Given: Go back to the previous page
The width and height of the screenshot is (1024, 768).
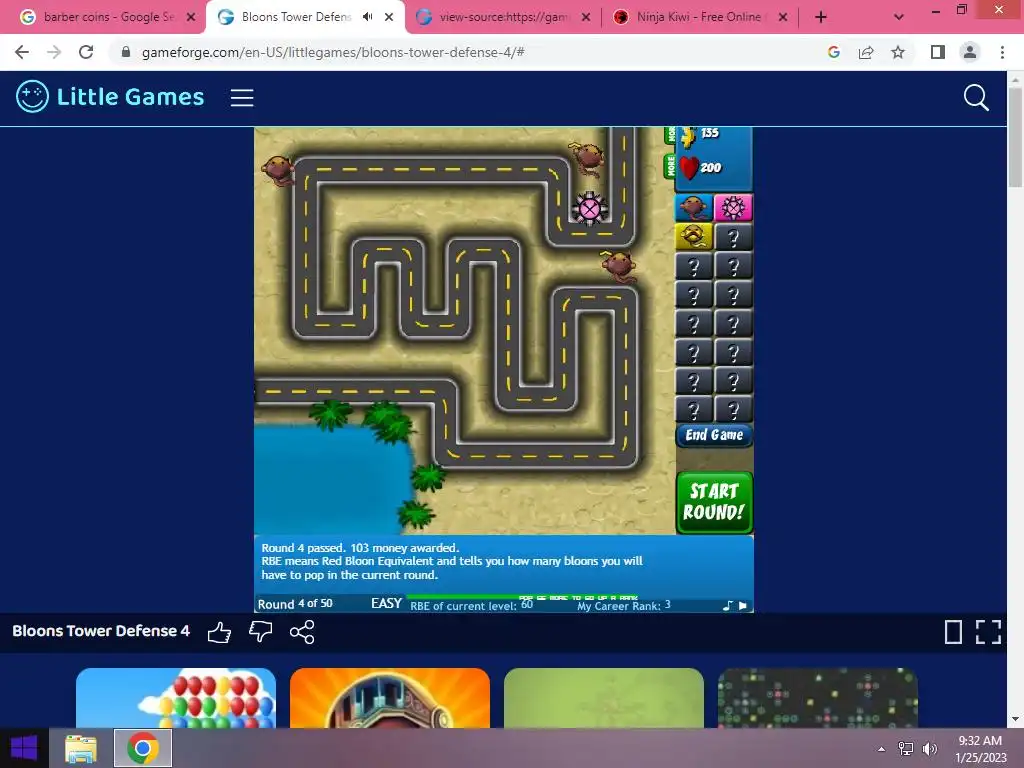Looking at the screenshot, I should point(22,52).
